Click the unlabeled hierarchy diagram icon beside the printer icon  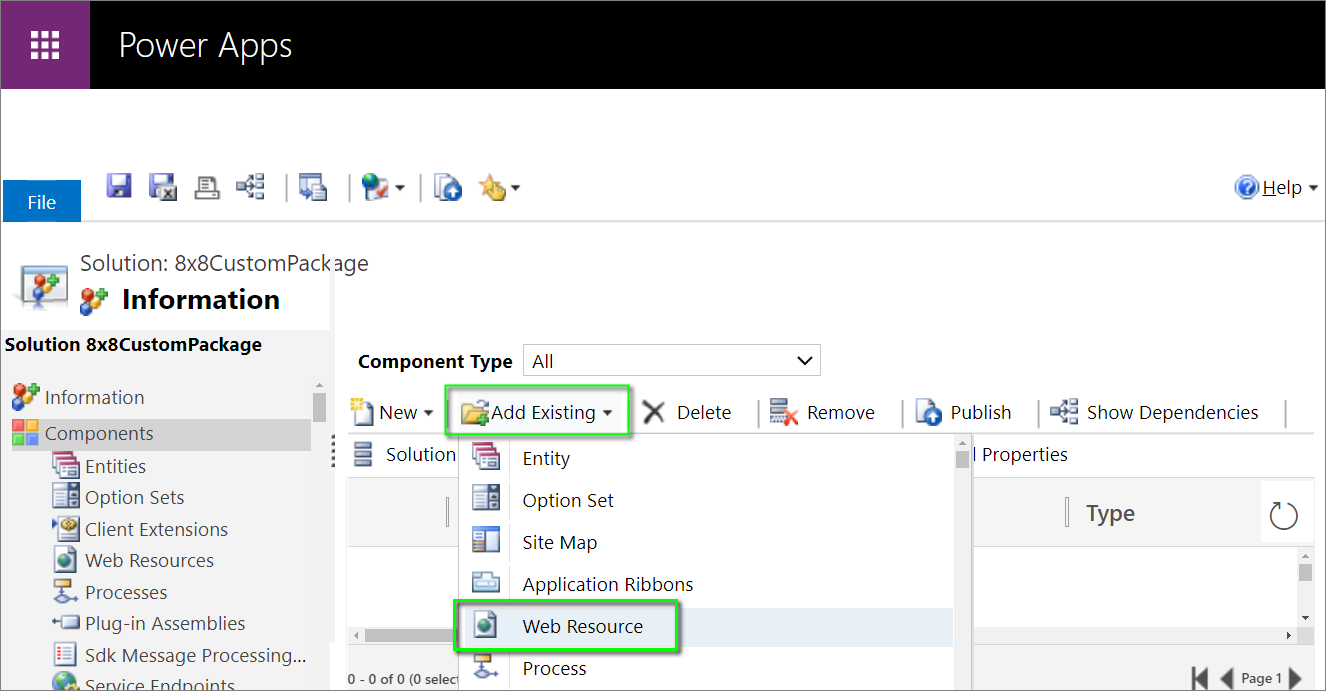tap(250, 187)
